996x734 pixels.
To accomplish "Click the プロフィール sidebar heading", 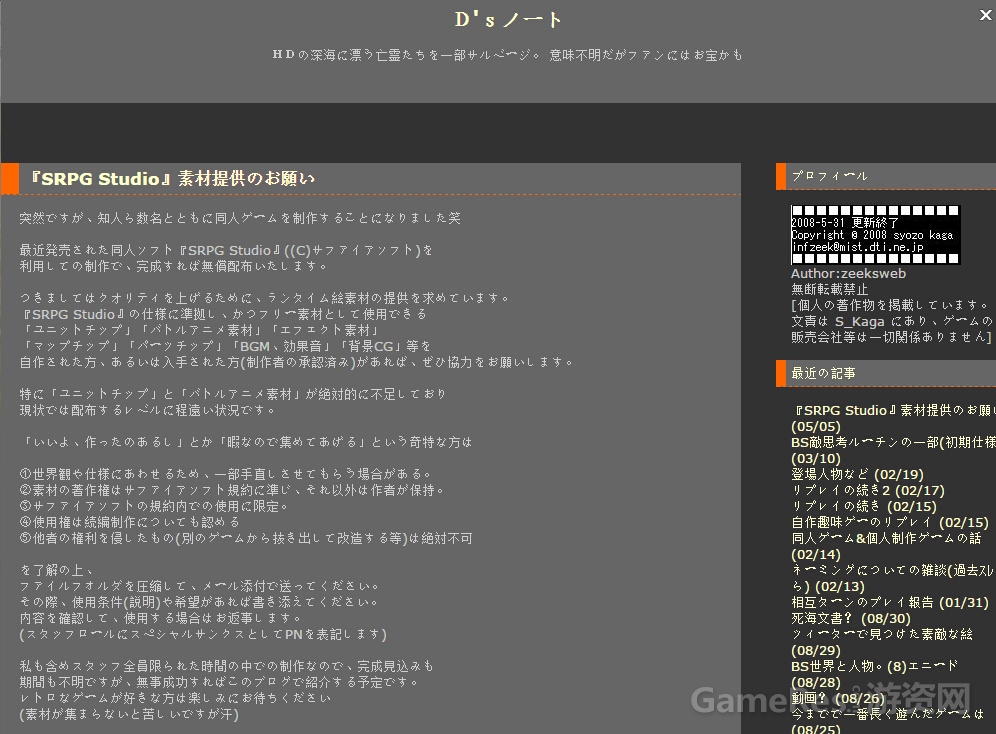I will coord(829,176).
